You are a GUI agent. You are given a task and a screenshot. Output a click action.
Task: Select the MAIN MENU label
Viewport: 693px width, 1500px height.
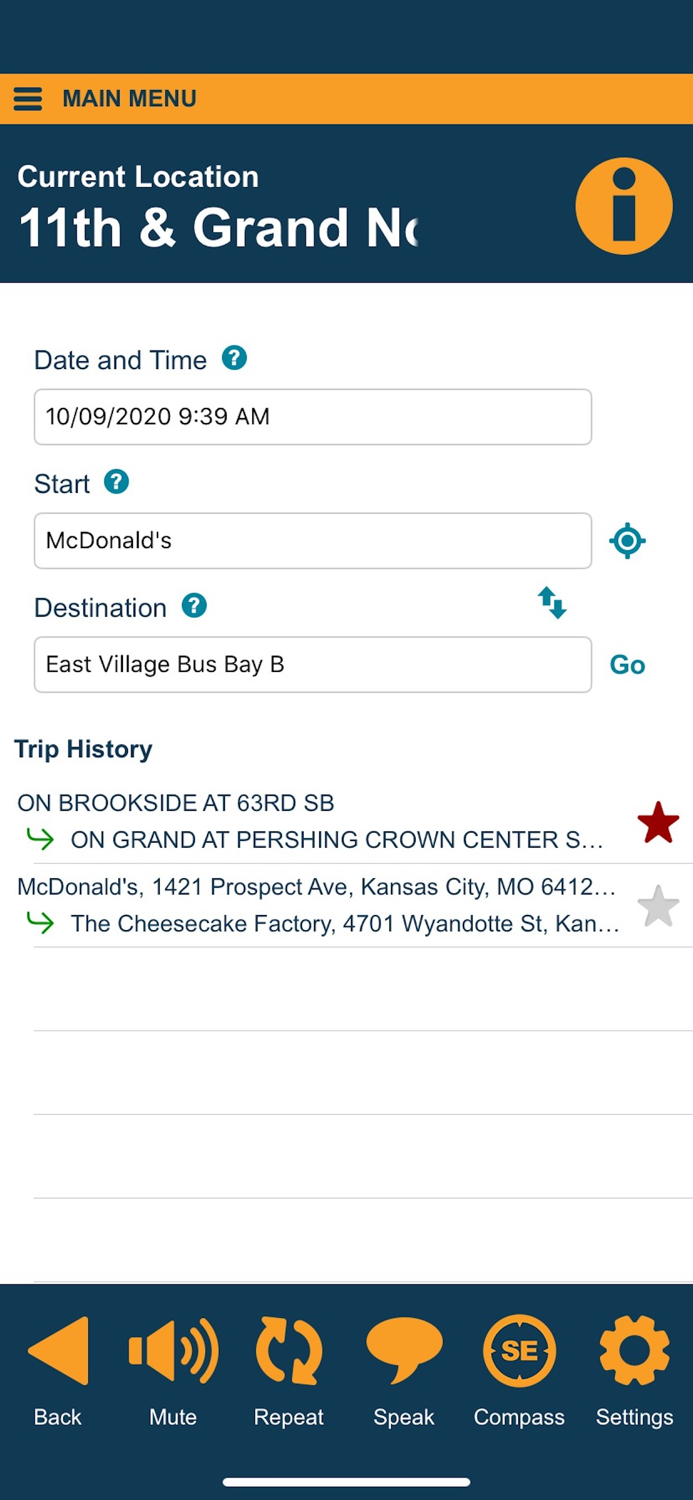[130, 98]
